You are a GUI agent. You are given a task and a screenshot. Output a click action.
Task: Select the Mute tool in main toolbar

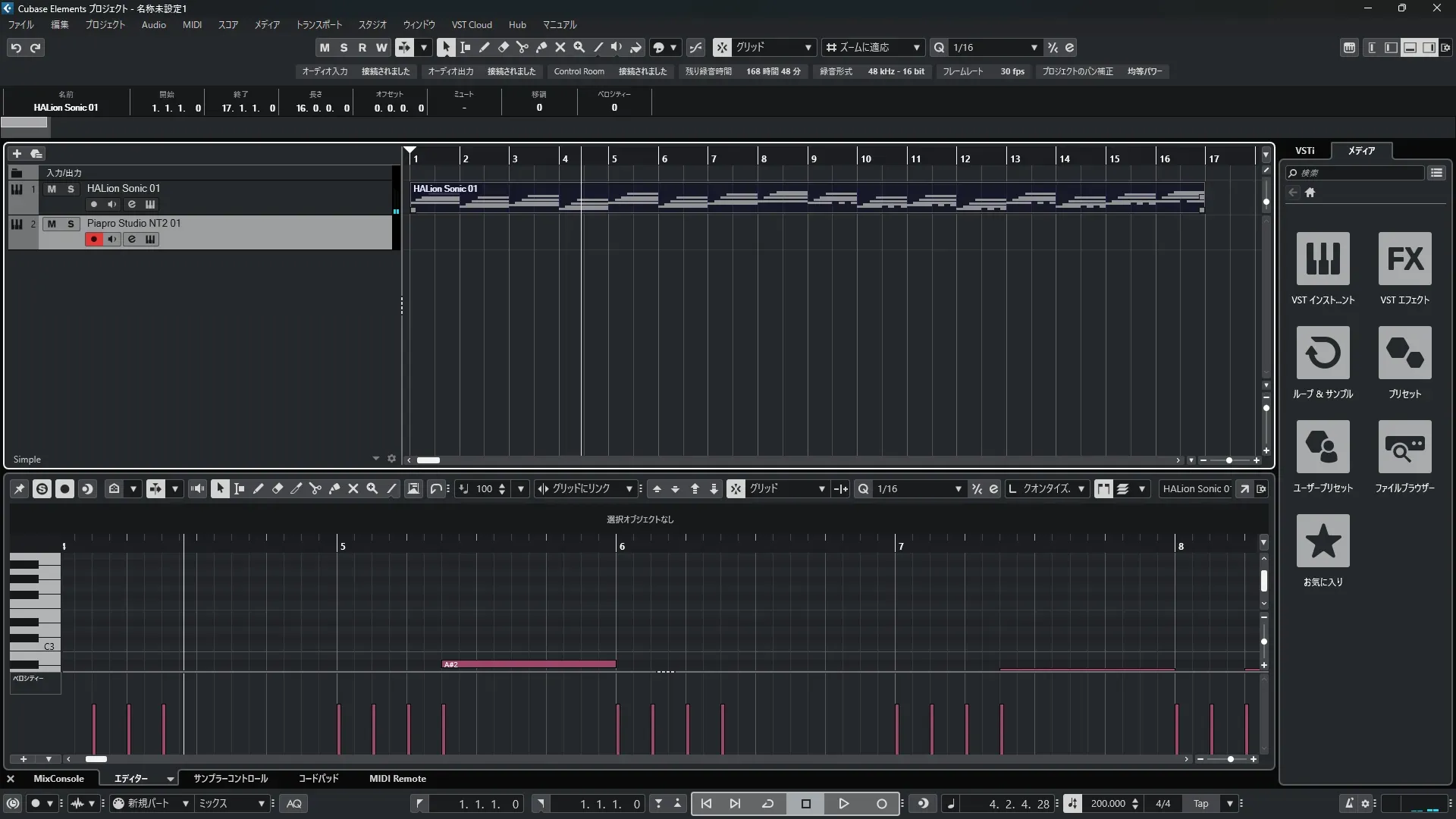[x=560, y=48]
